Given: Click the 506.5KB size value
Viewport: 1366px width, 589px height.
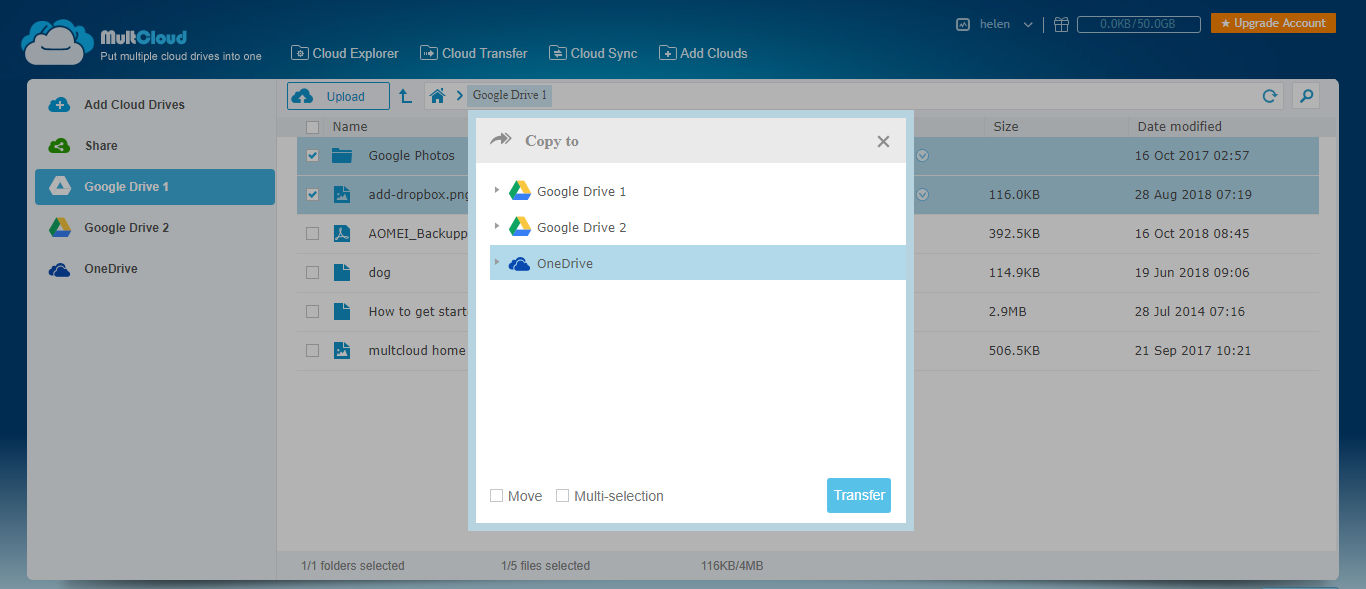Looking at the screenshot, I should click(1014, 351).
